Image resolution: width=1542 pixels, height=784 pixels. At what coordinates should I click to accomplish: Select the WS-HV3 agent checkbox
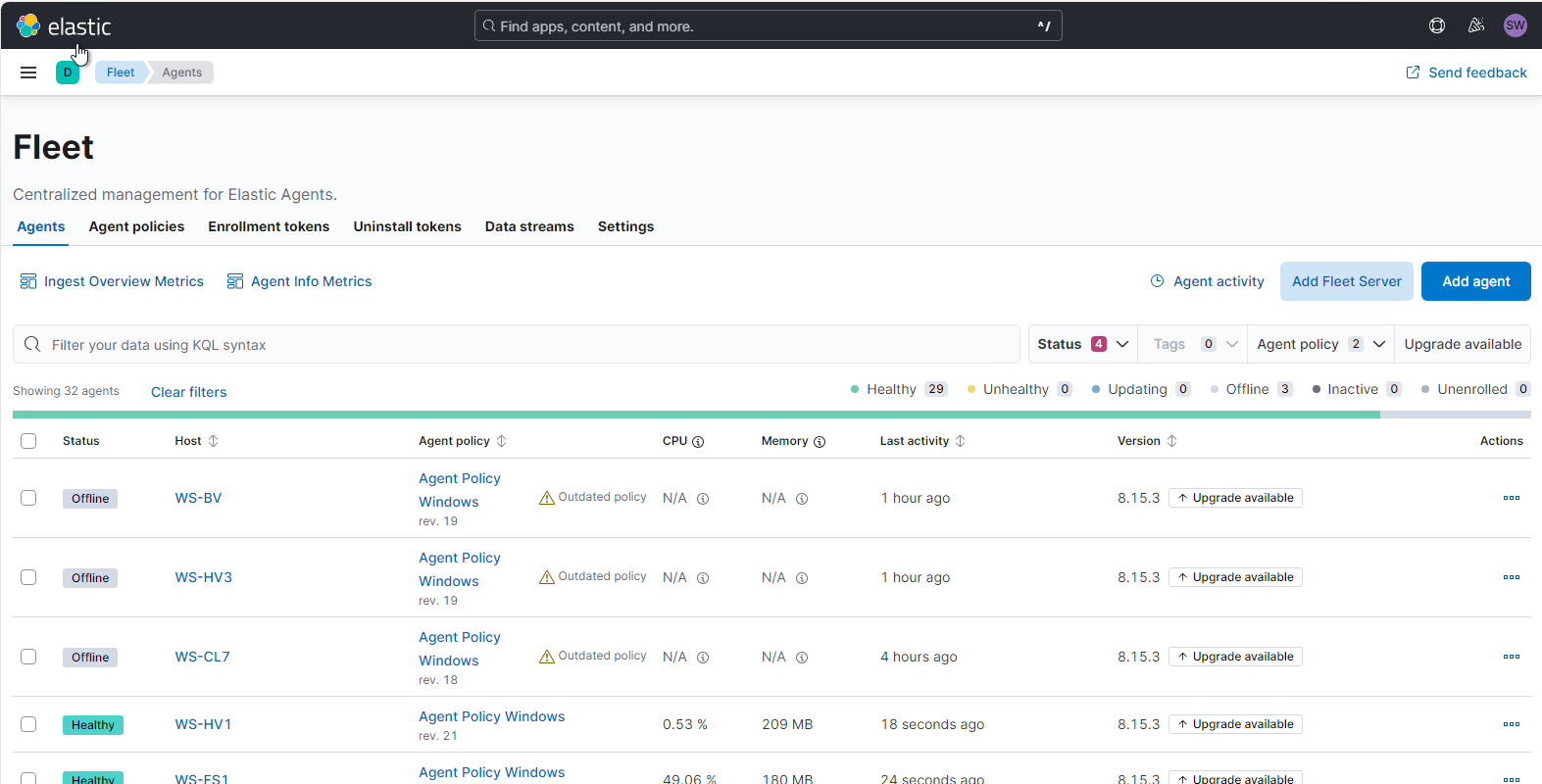pos(28,577)
